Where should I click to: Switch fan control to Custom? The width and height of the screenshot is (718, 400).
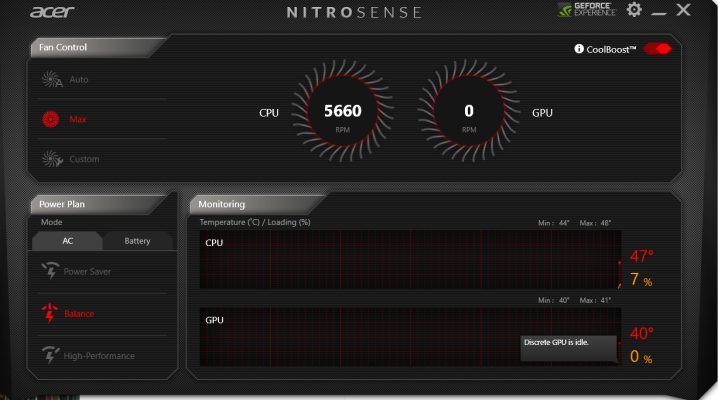[84, 159]
